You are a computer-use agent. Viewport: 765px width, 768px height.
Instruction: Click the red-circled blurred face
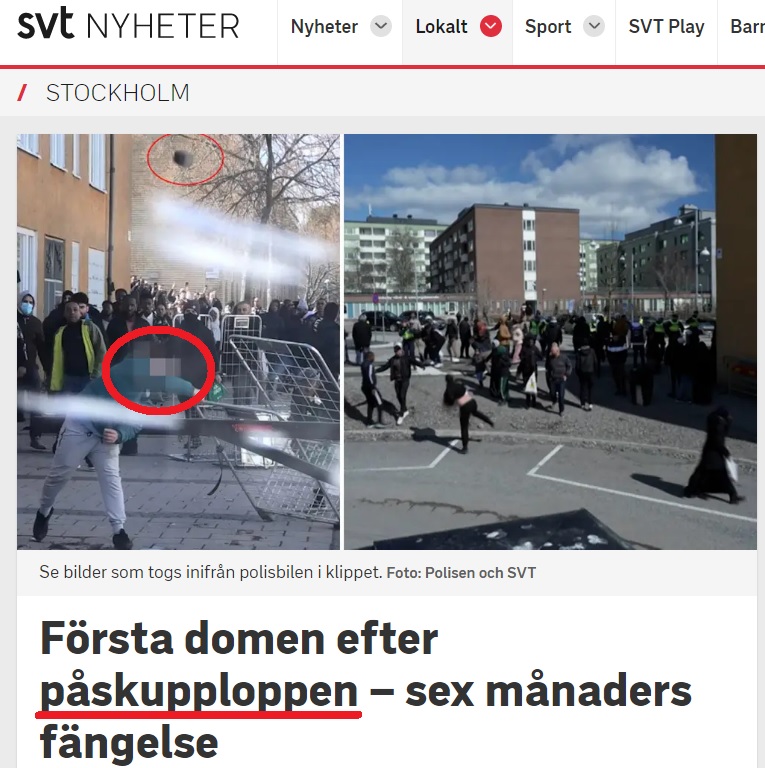point(159,370)
